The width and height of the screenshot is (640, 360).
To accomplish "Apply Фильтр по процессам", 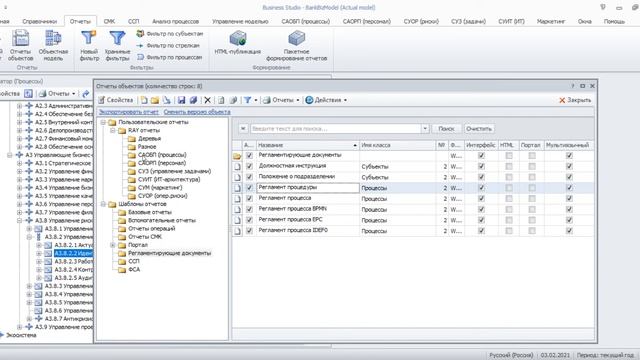I will [169, 57].
